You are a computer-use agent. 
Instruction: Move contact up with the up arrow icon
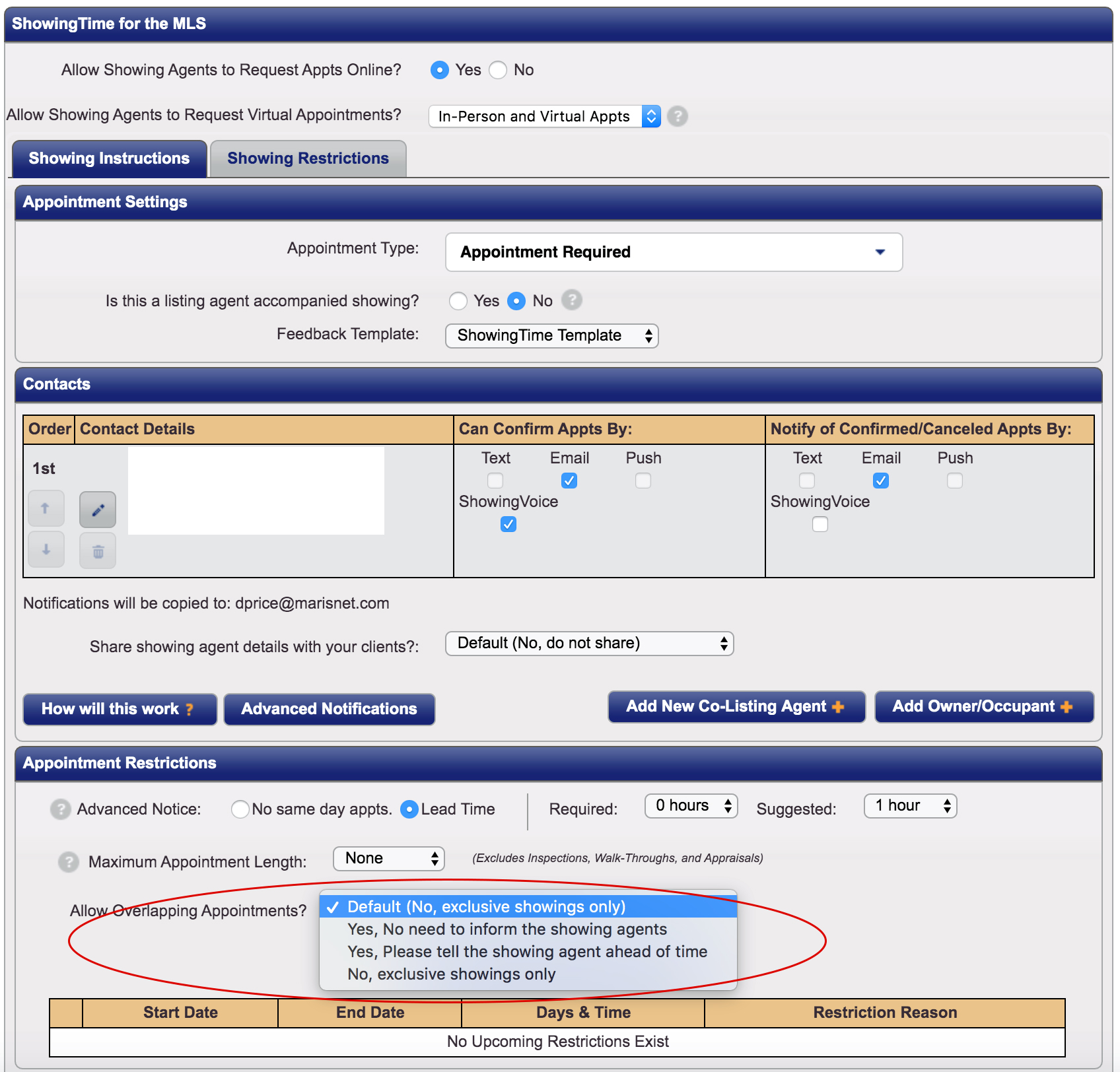pyautogui.click(x=46, y=508)
